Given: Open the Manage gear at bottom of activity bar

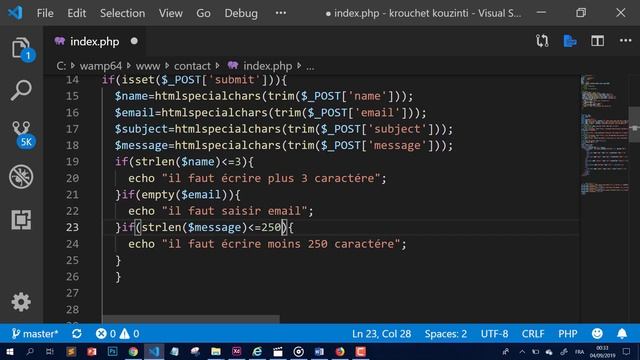Looking at the screenshot, I should (21, 302).
